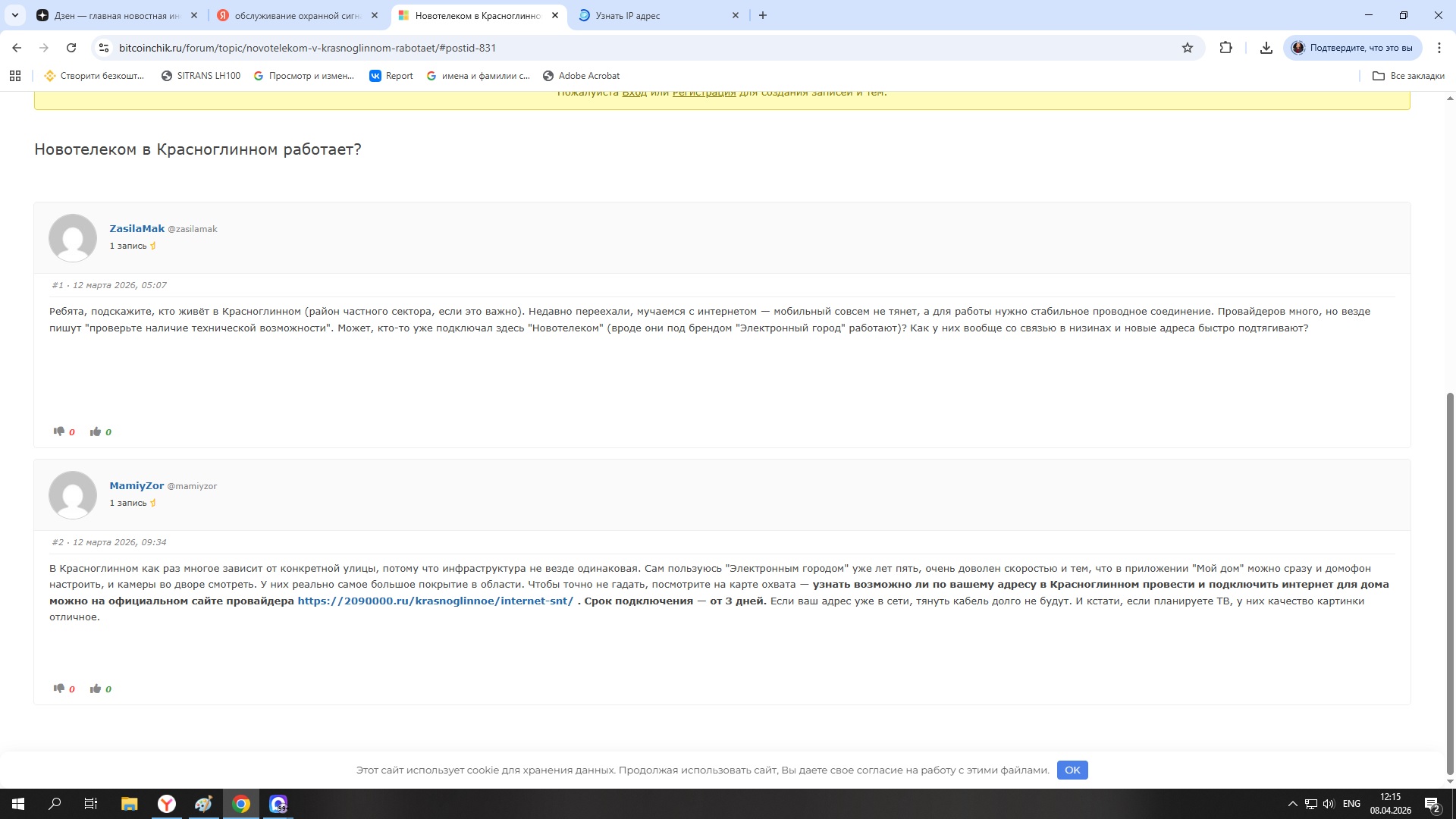Open the Все закладки bookmarks folder
The width and height of the screenshot is (1456, 819).
coord(1408,76)
